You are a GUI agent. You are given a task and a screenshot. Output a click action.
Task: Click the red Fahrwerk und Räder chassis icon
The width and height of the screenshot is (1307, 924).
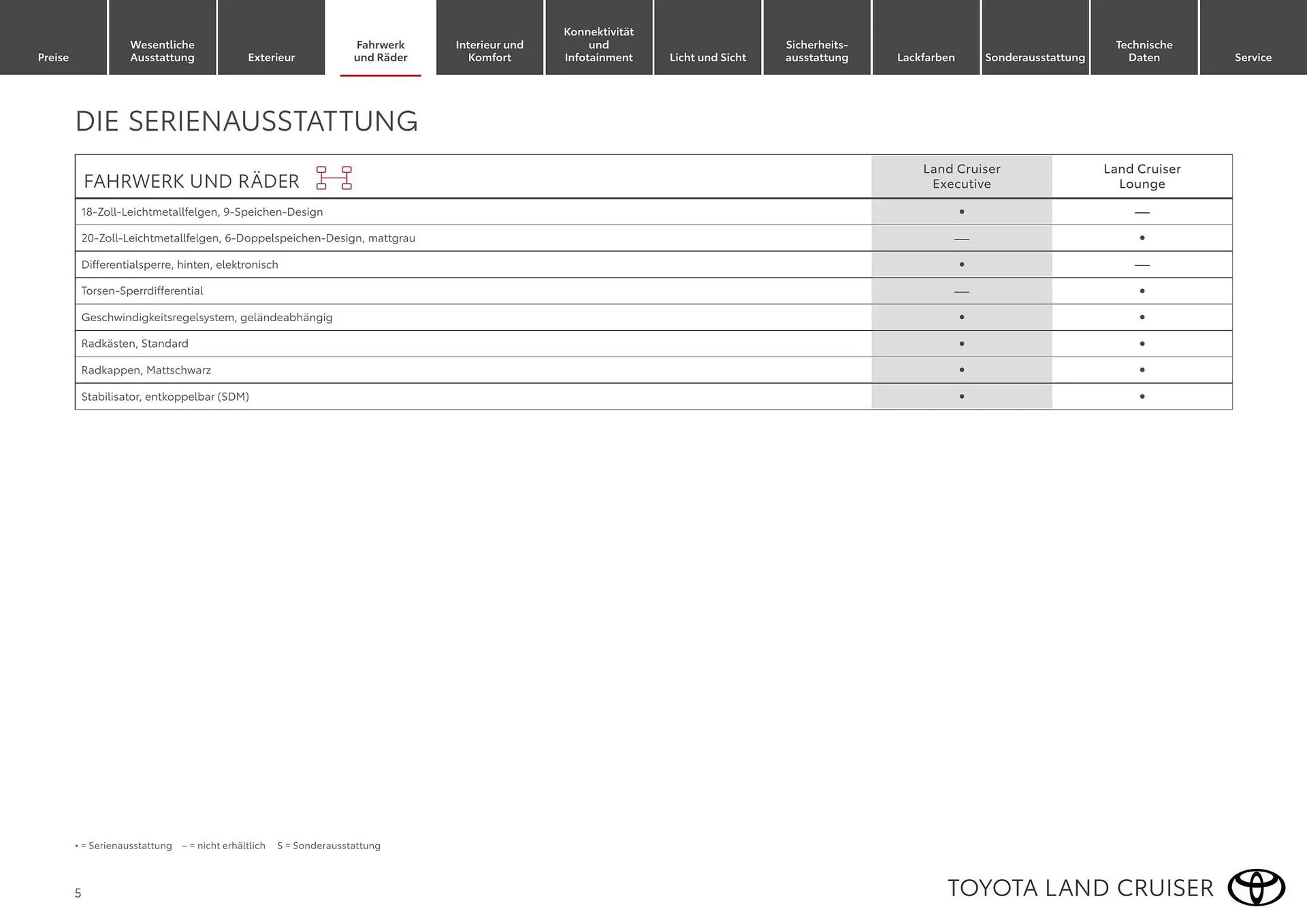tap(335, 178)
